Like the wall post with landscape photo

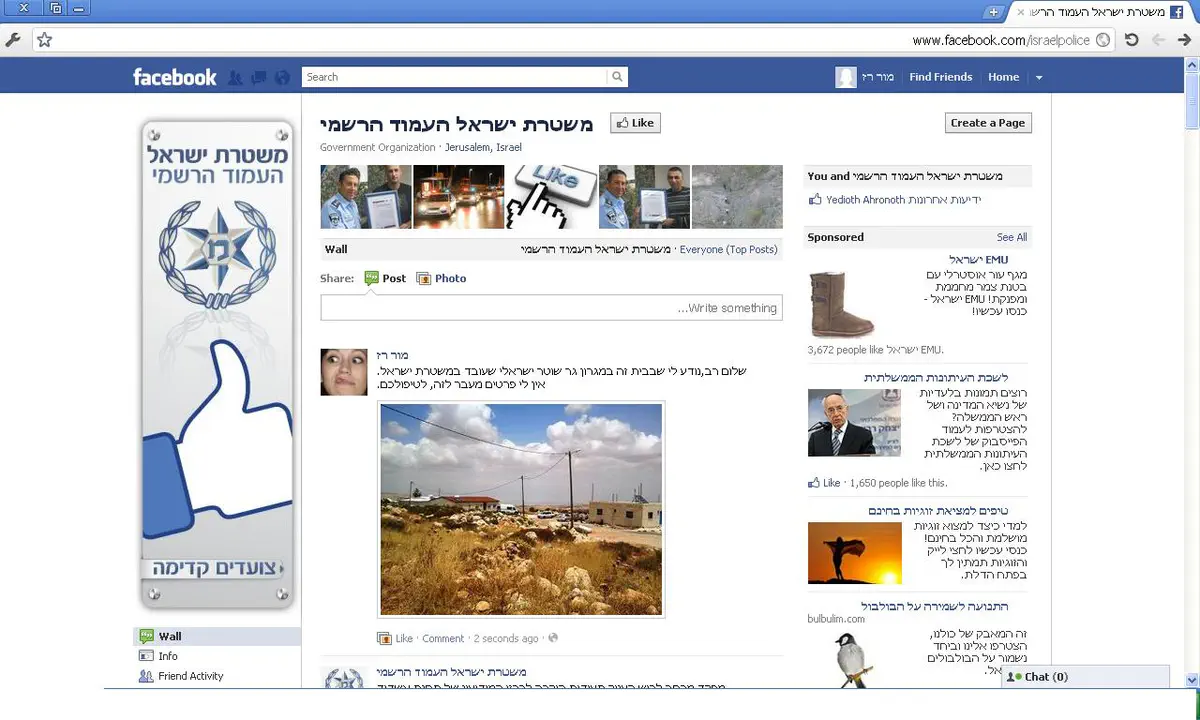(403, 638)
